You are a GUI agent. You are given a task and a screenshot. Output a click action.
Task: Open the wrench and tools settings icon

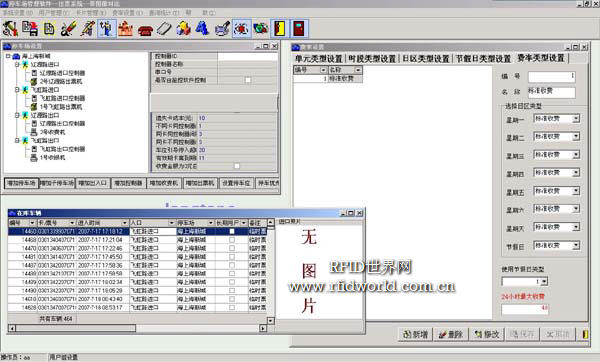point(10,29)
